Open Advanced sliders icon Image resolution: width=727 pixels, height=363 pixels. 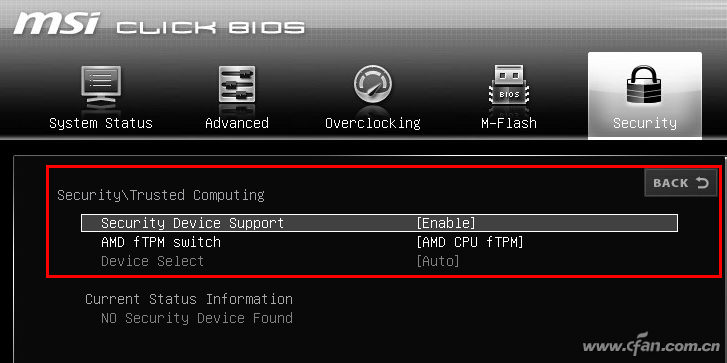pos(237,84)
